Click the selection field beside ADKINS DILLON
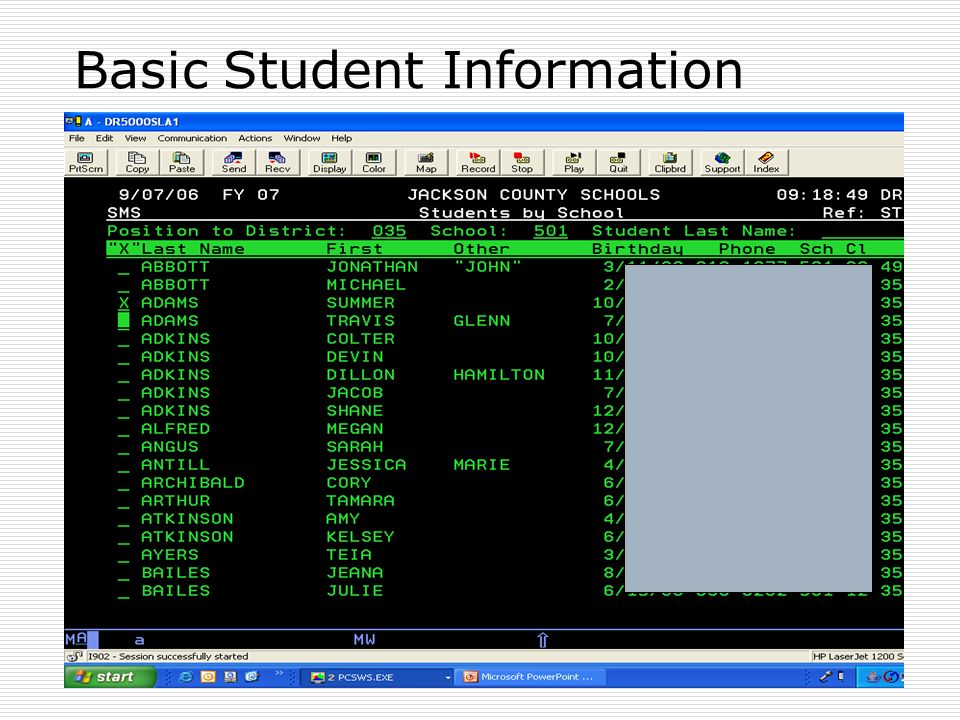The width and height of the screenshot is (960, 720). coord(124,375)
